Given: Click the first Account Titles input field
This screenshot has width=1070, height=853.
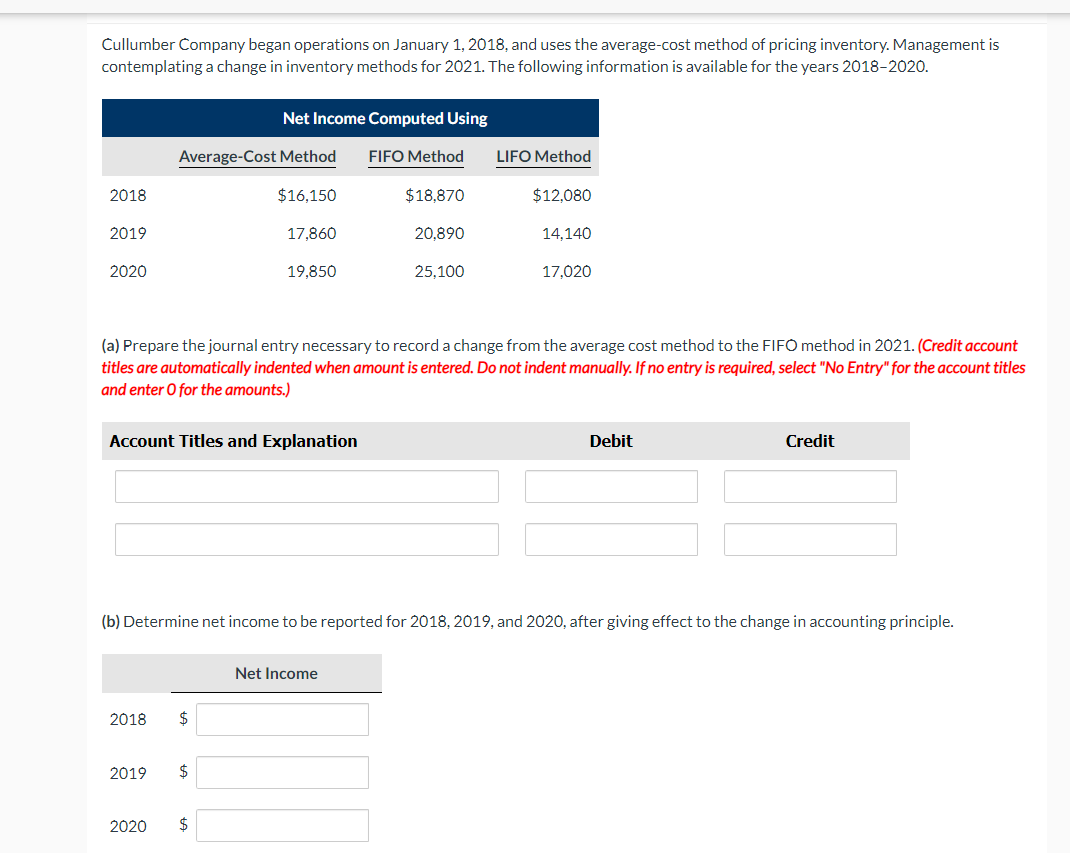Looking at the screenshot, I should tap(306, 486).
